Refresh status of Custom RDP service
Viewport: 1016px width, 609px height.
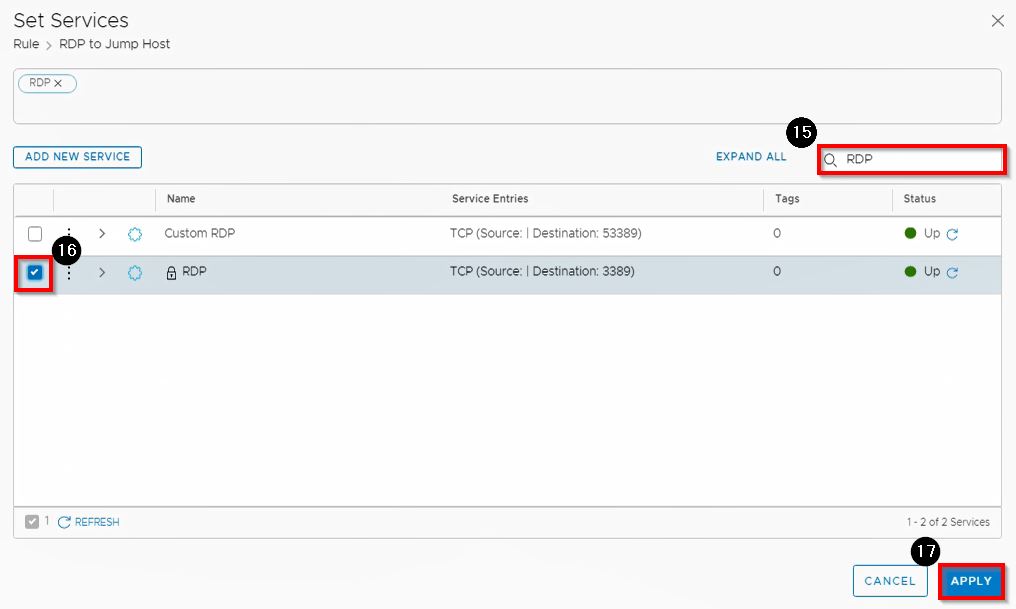[952, 234]
